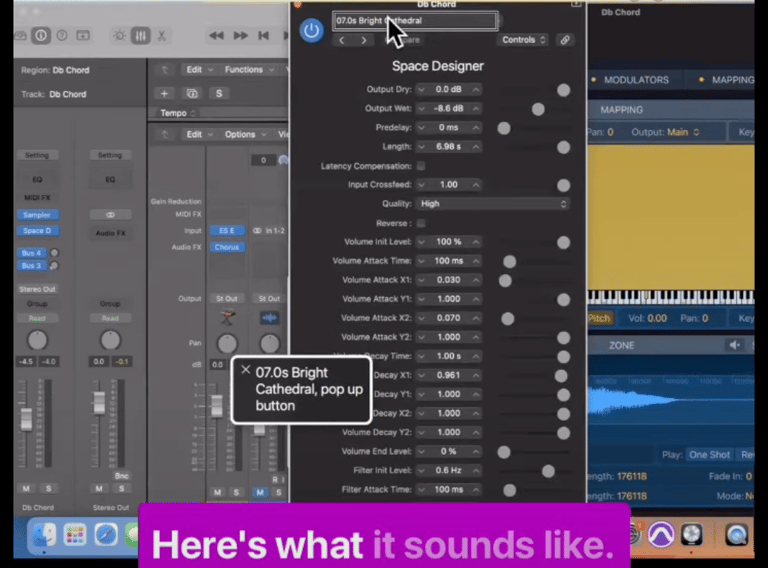Viewport: 768px width, 568px height.
Task: Click the Filter Init Level 0.6 Hz field
Action: 448,471
